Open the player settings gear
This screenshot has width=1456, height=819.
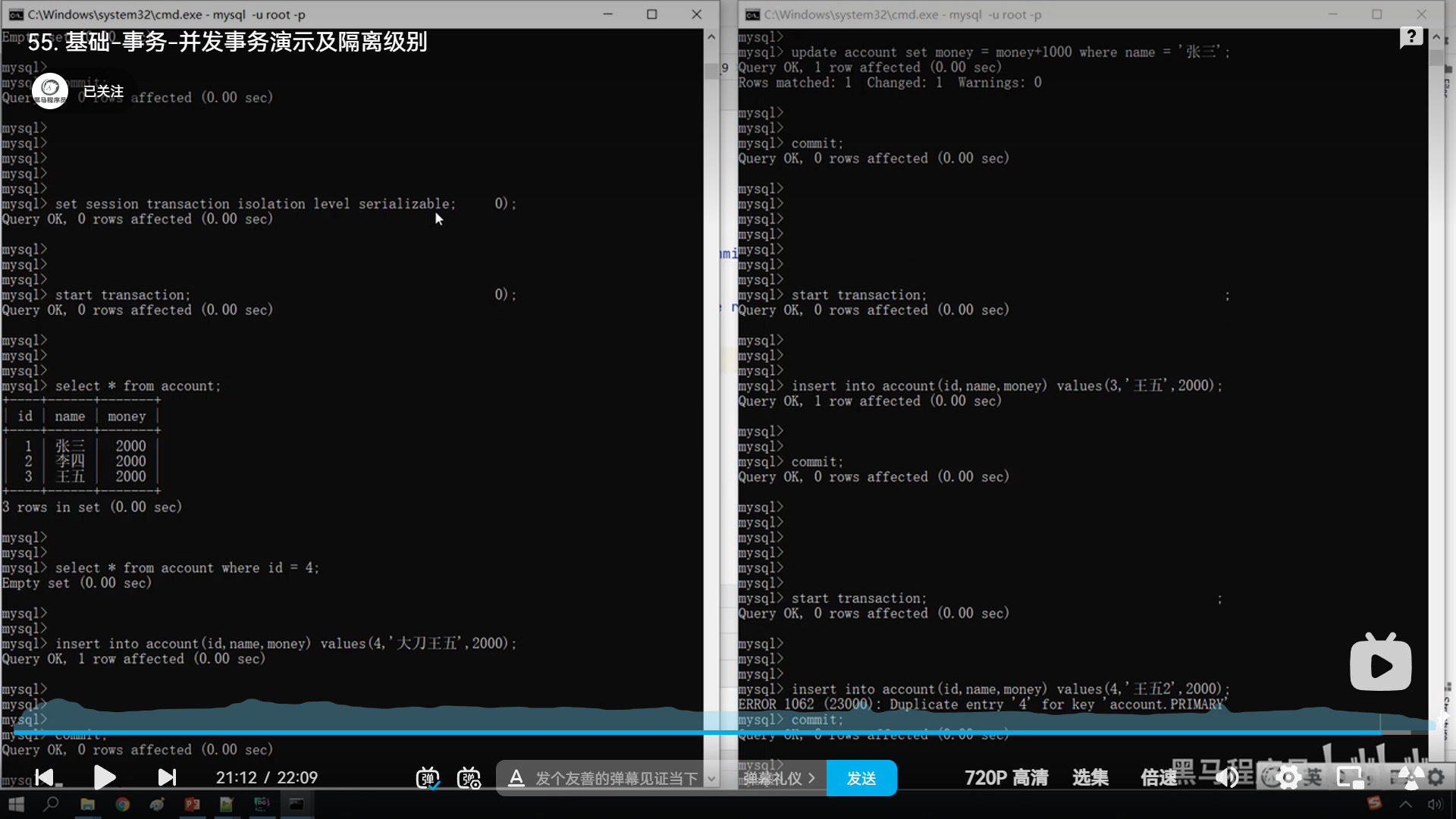(1288, 777)
